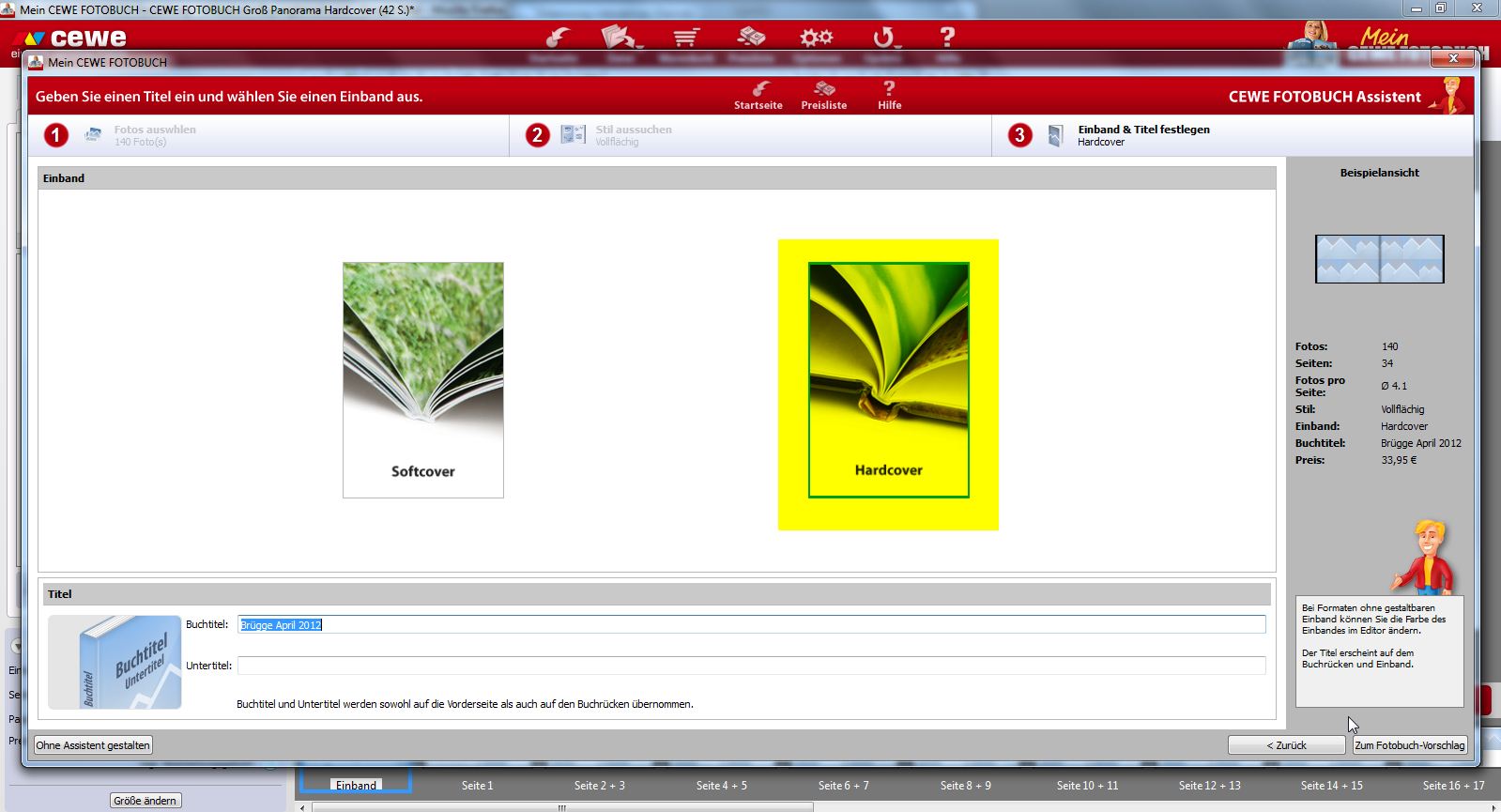Select Seite 10 + 11 in page strip

click(x=1087, y=786)
